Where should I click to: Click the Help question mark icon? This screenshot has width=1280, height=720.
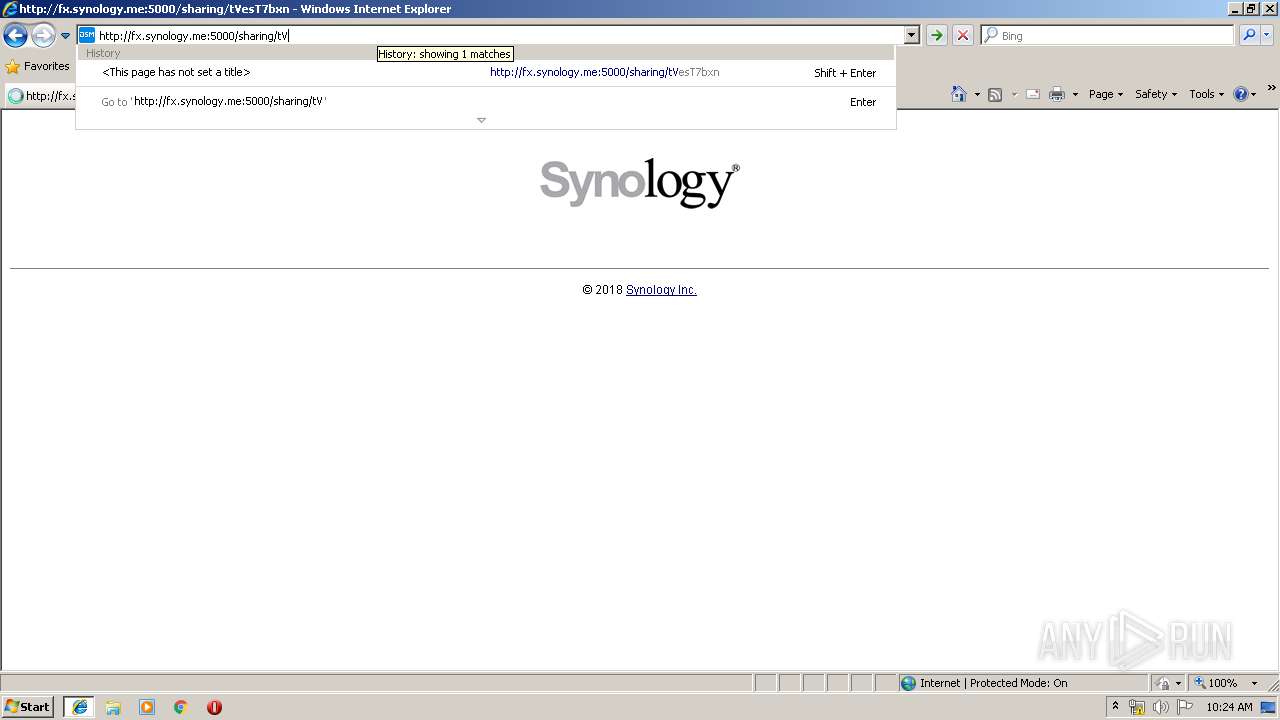1241,94
